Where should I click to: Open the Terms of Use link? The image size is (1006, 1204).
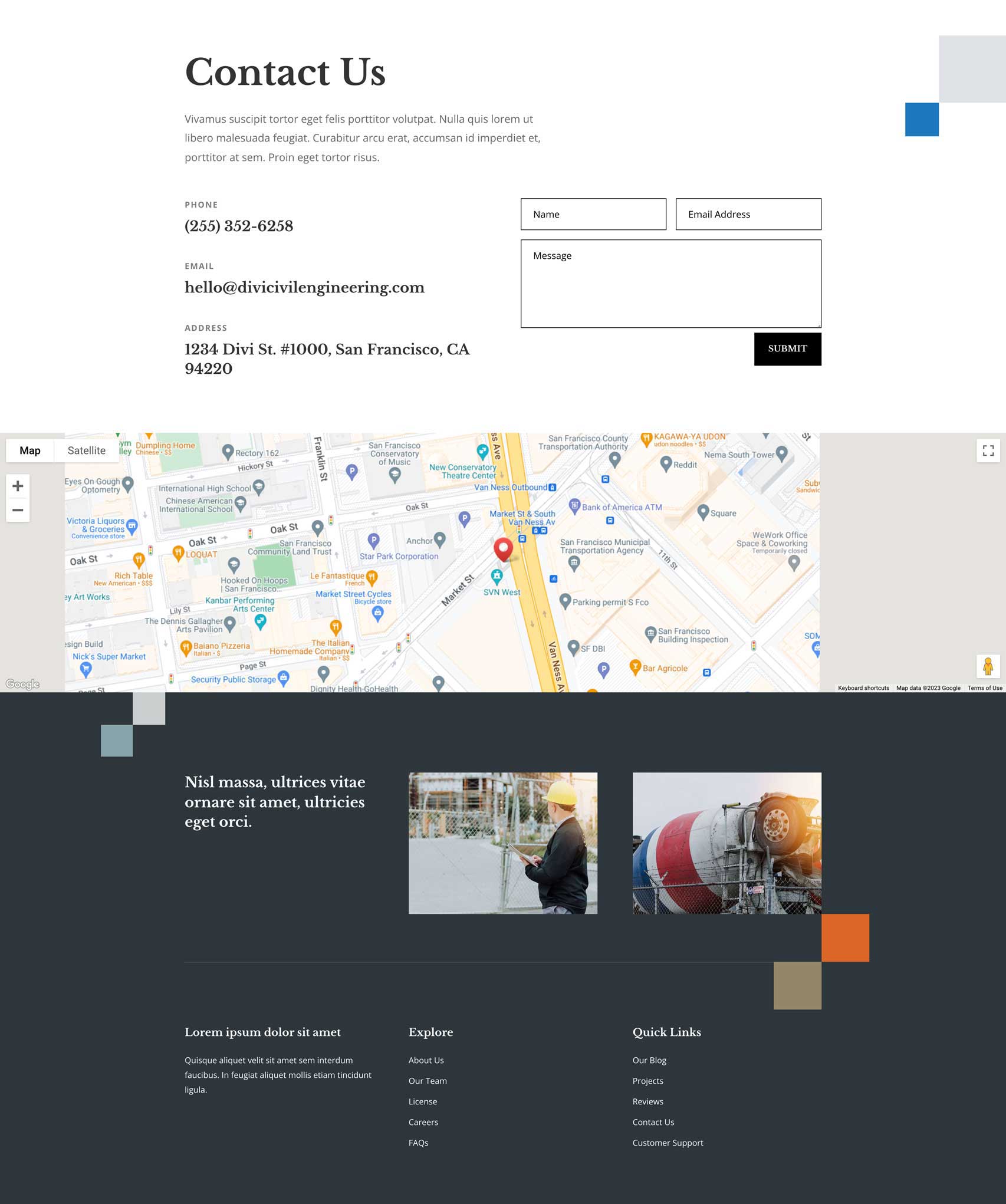pyautogui.click(x=984, y=687)
